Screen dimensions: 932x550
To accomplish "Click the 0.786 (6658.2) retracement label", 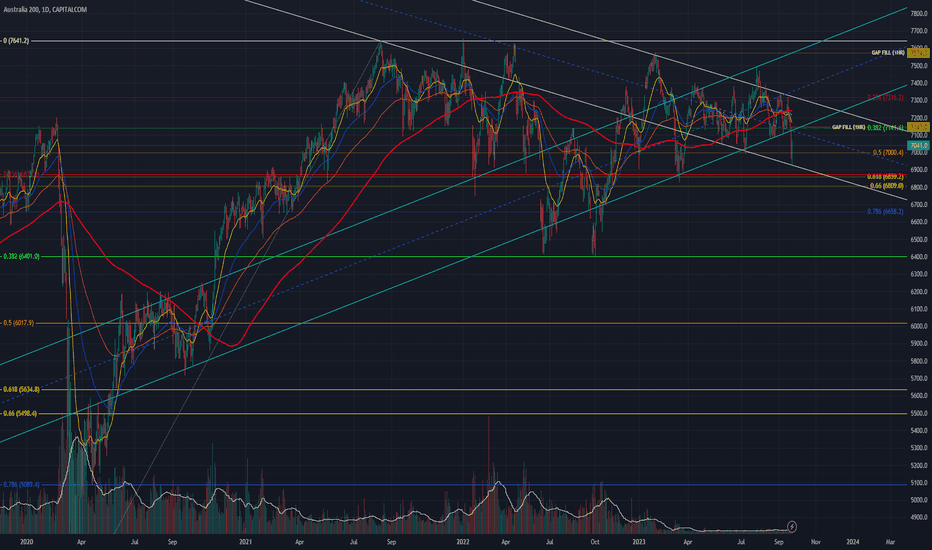I will pos(885,212).
